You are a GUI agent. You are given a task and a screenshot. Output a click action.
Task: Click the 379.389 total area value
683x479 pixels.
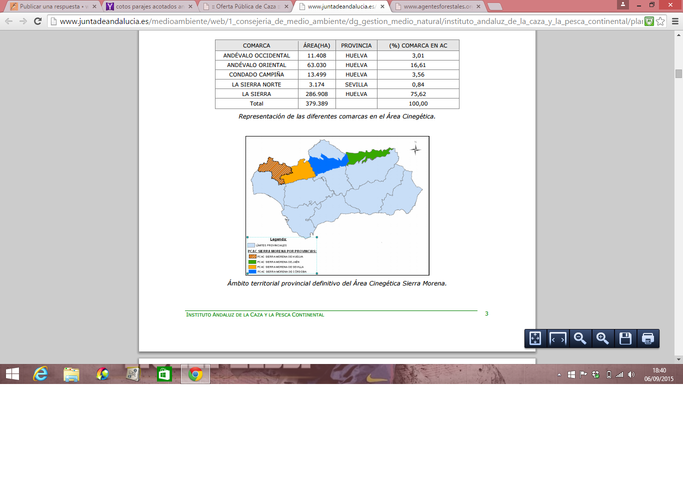point(317,104)
